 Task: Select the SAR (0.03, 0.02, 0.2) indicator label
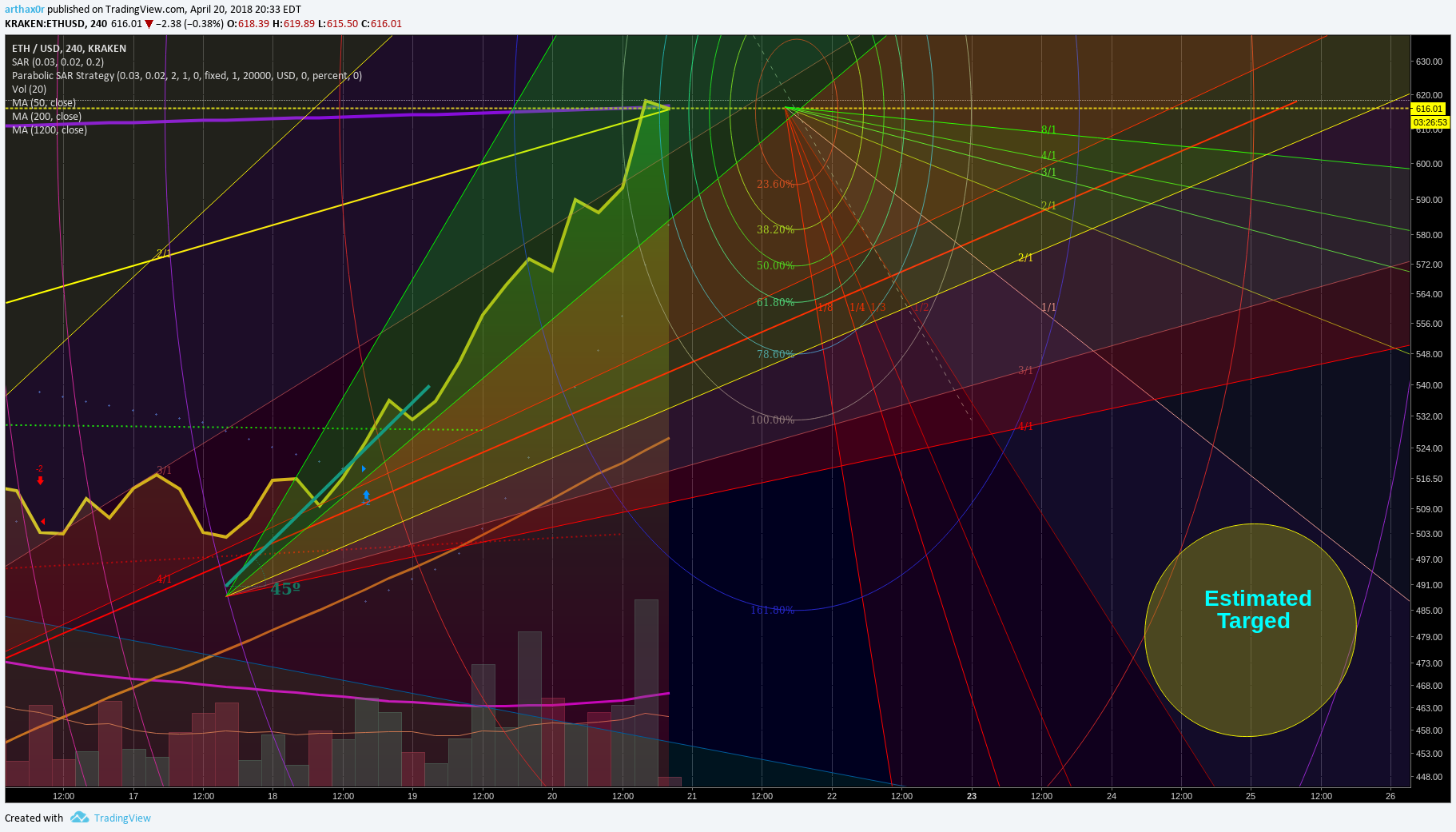[x=58, y=62]
